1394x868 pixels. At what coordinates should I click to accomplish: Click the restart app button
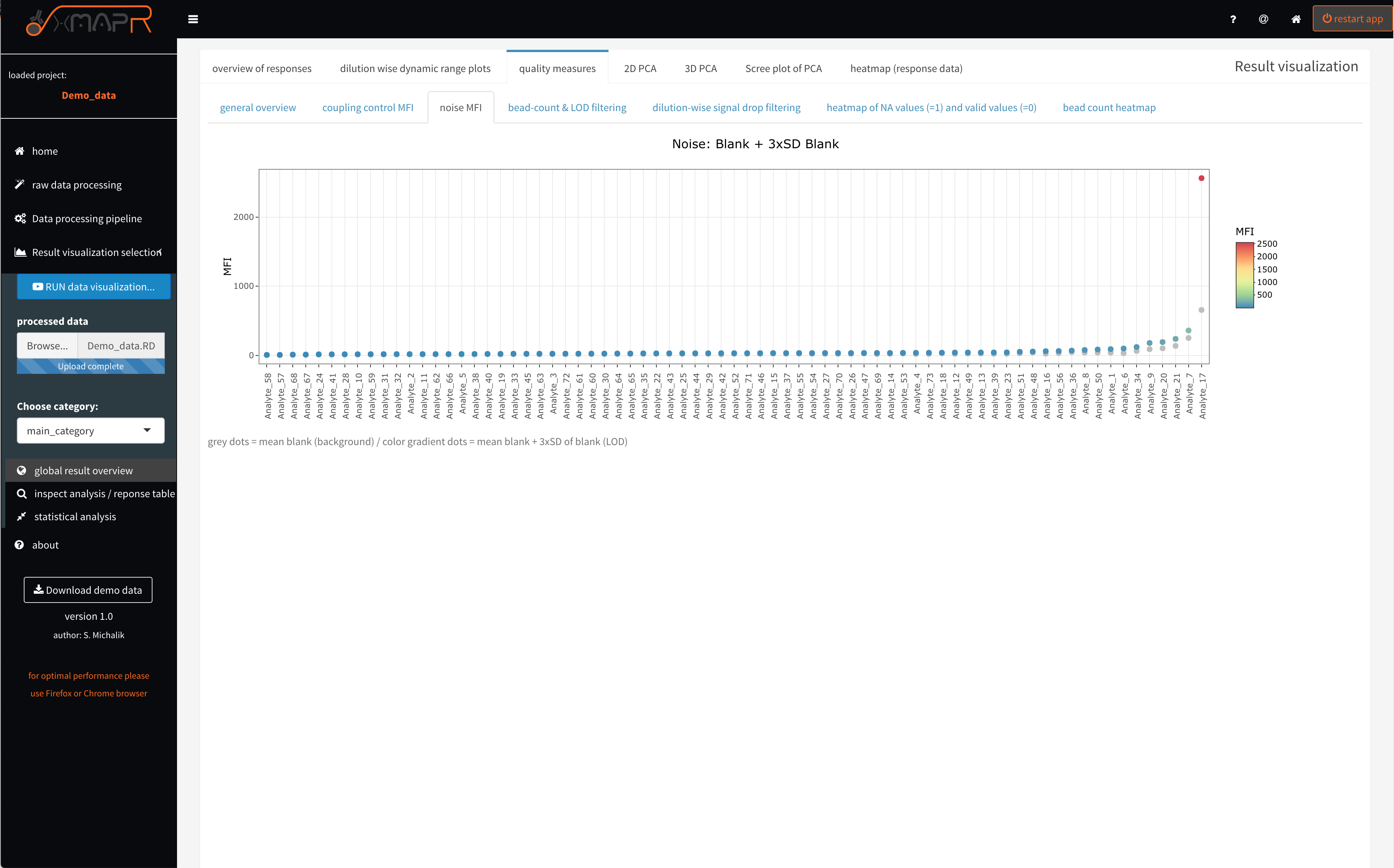pos(1352,18)
